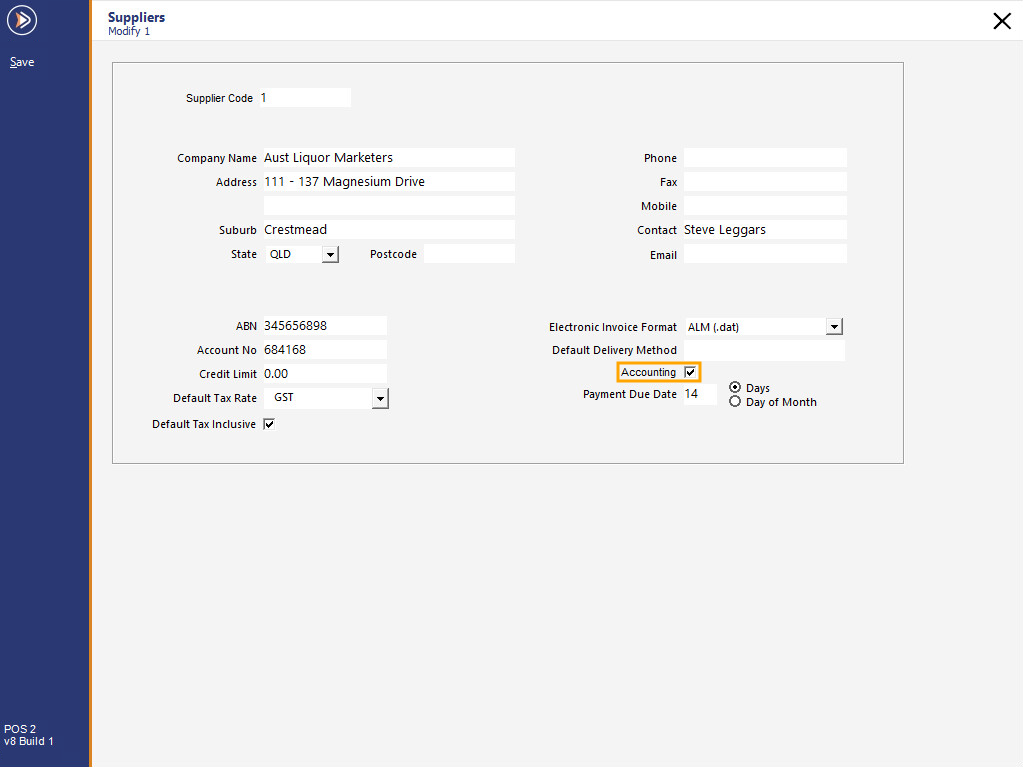
Task: Click the State dropdown arrow
Action: pyautogui.click(x=330, y=253)
